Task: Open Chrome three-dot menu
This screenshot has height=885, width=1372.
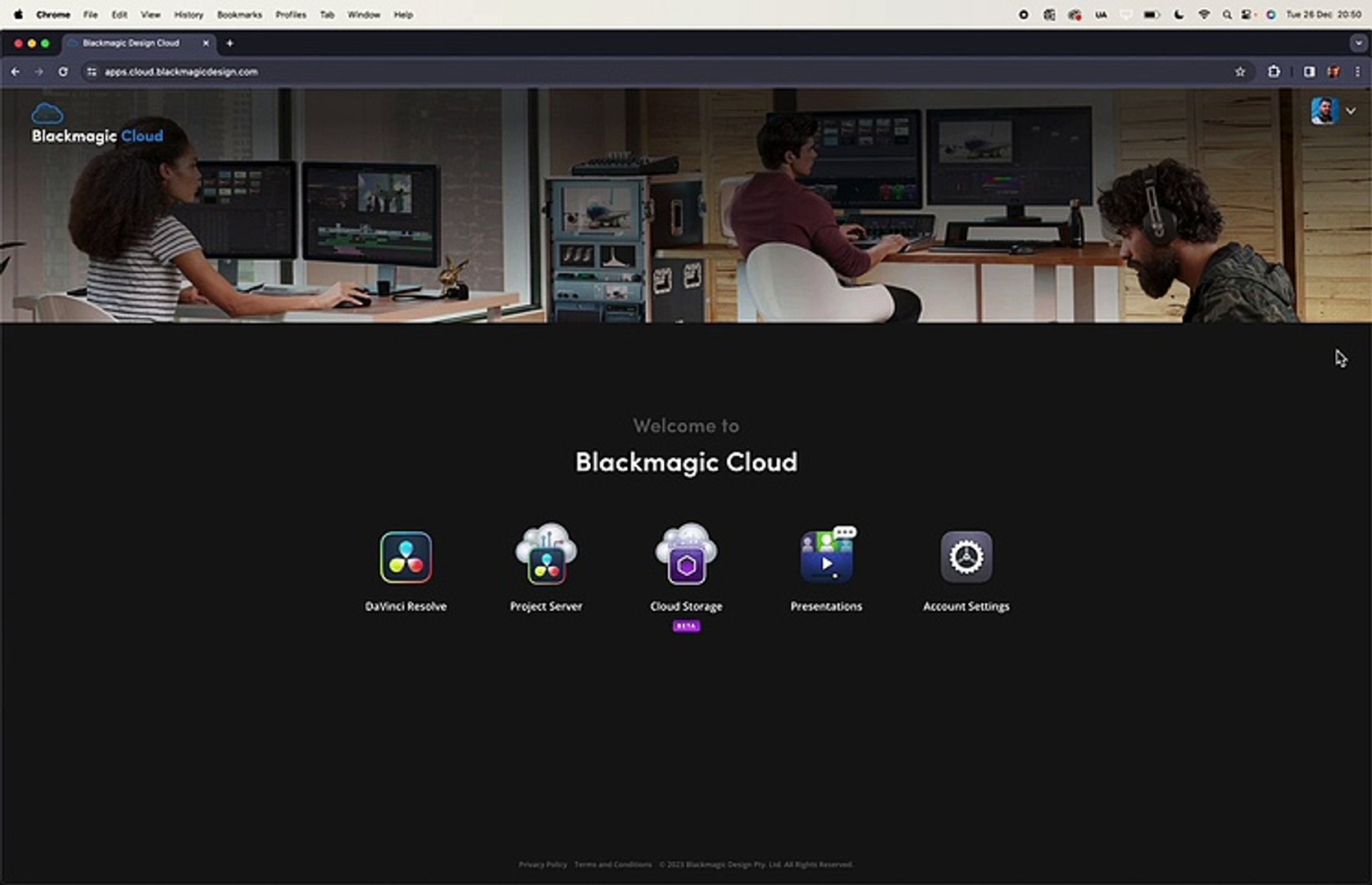Action: point(1357,72)
